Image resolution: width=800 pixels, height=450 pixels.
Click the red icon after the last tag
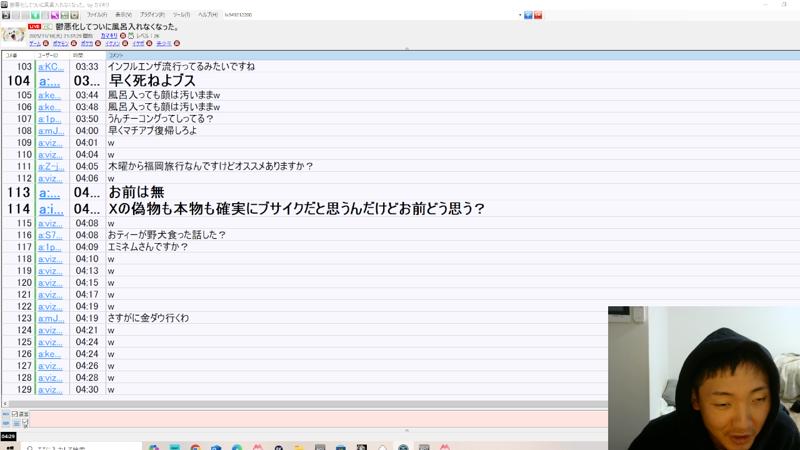177,43
